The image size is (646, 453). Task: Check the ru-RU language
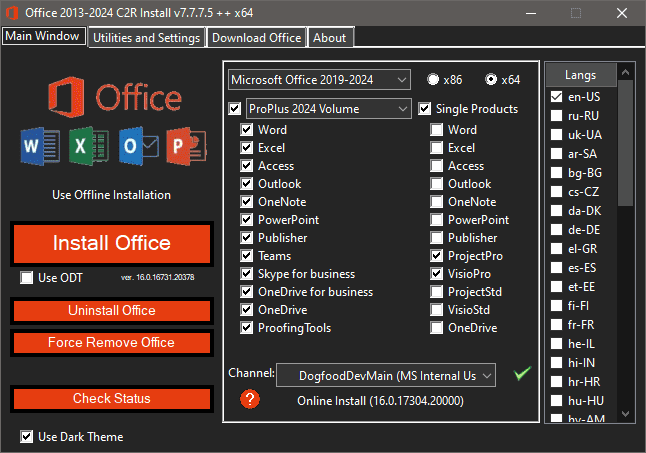tap(557, 116)
